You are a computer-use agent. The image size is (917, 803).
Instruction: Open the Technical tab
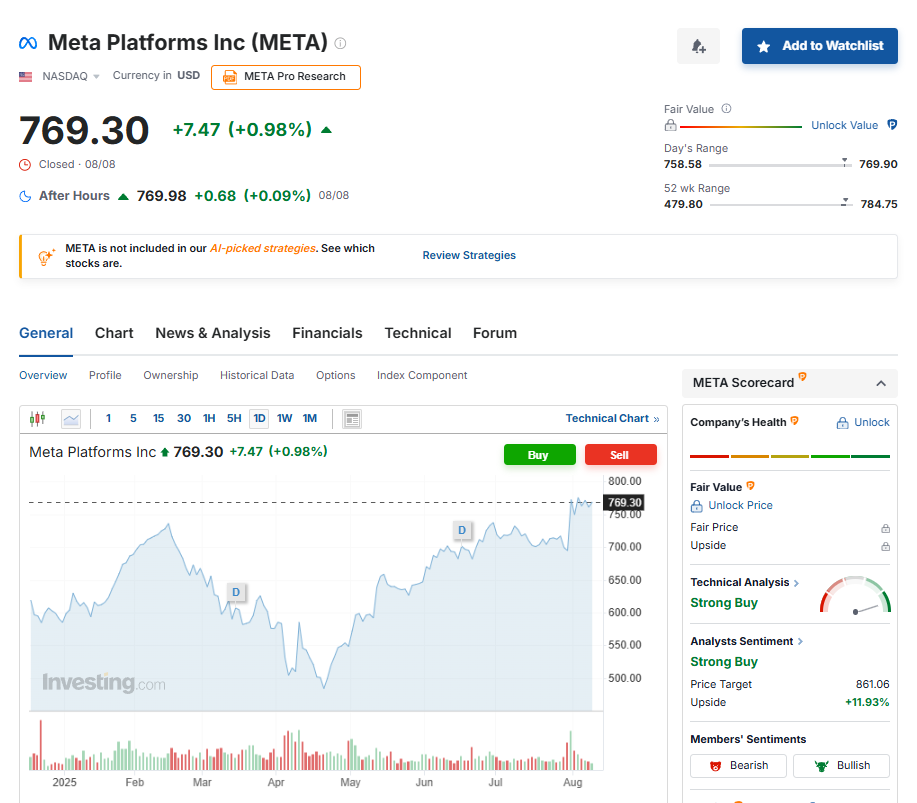point(418,333)
